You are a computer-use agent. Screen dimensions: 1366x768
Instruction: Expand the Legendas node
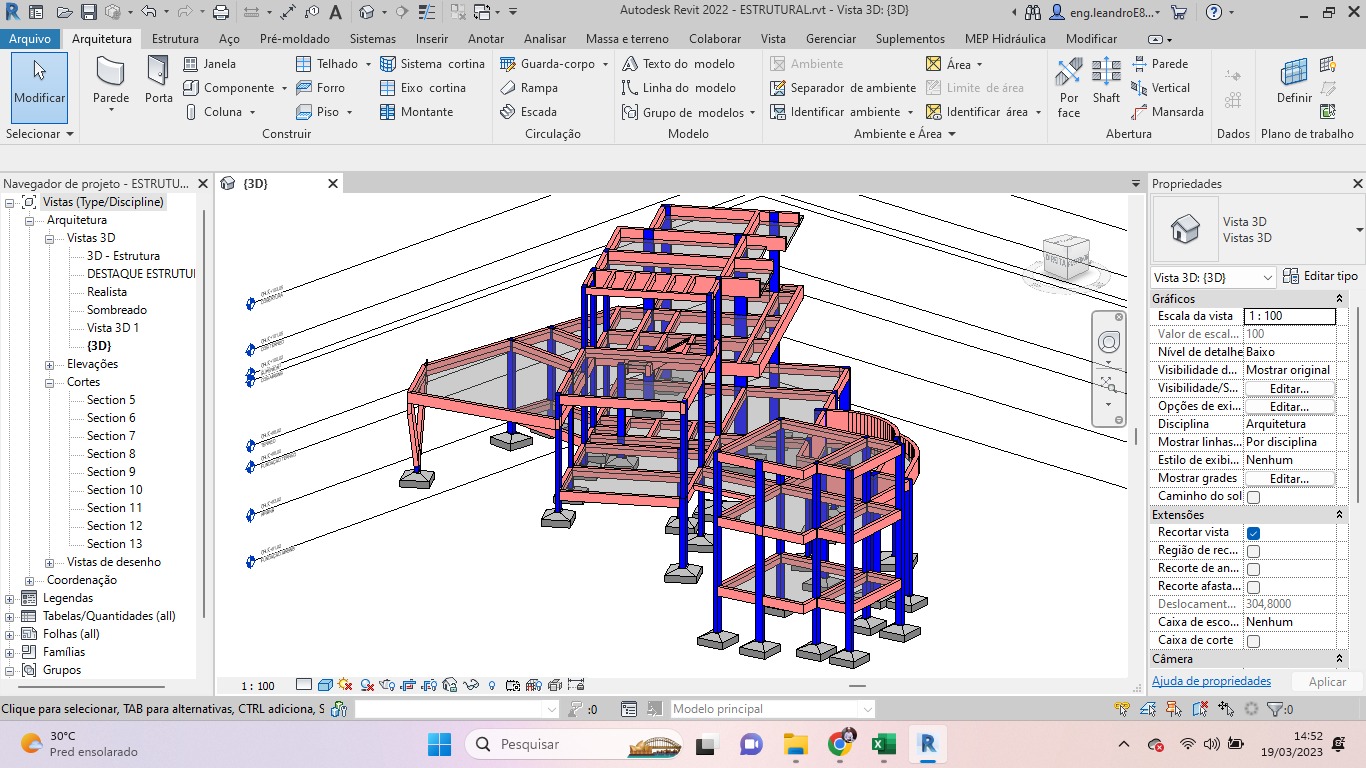(x=10, y=598)
